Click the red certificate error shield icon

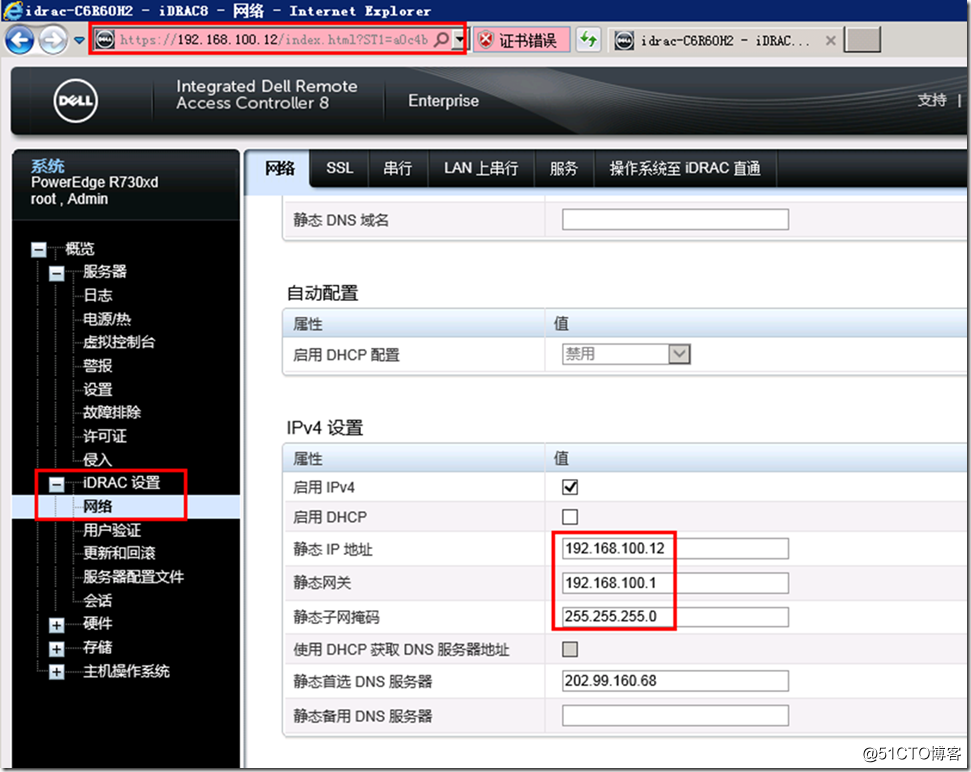point(486,40)
